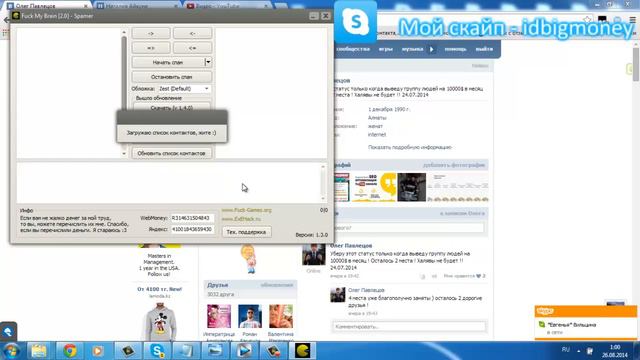
Task: Click the 'Тех. поддержка' support button
Action: [246, 232]
